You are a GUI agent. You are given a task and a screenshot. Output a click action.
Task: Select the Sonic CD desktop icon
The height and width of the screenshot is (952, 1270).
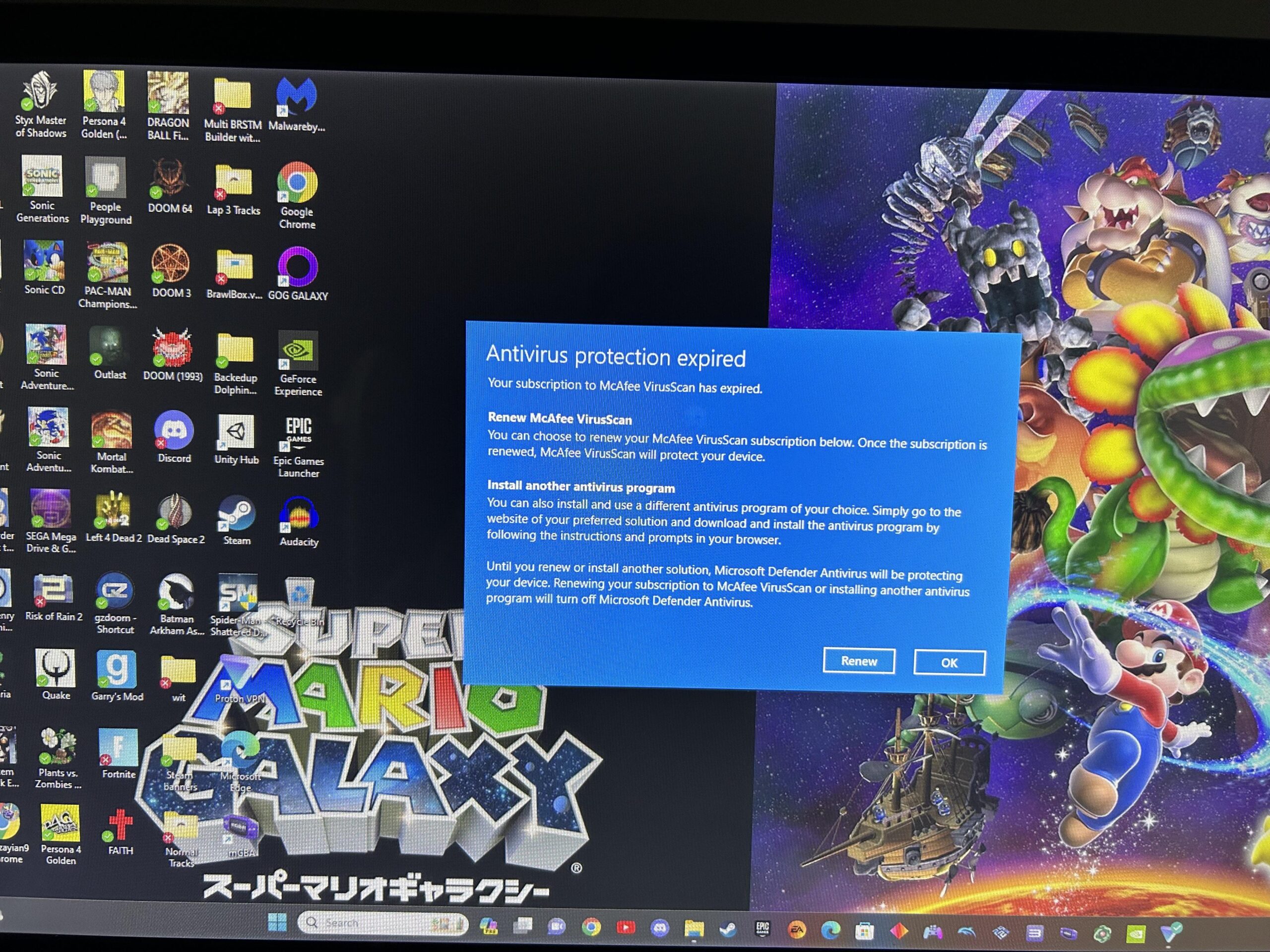44,267
